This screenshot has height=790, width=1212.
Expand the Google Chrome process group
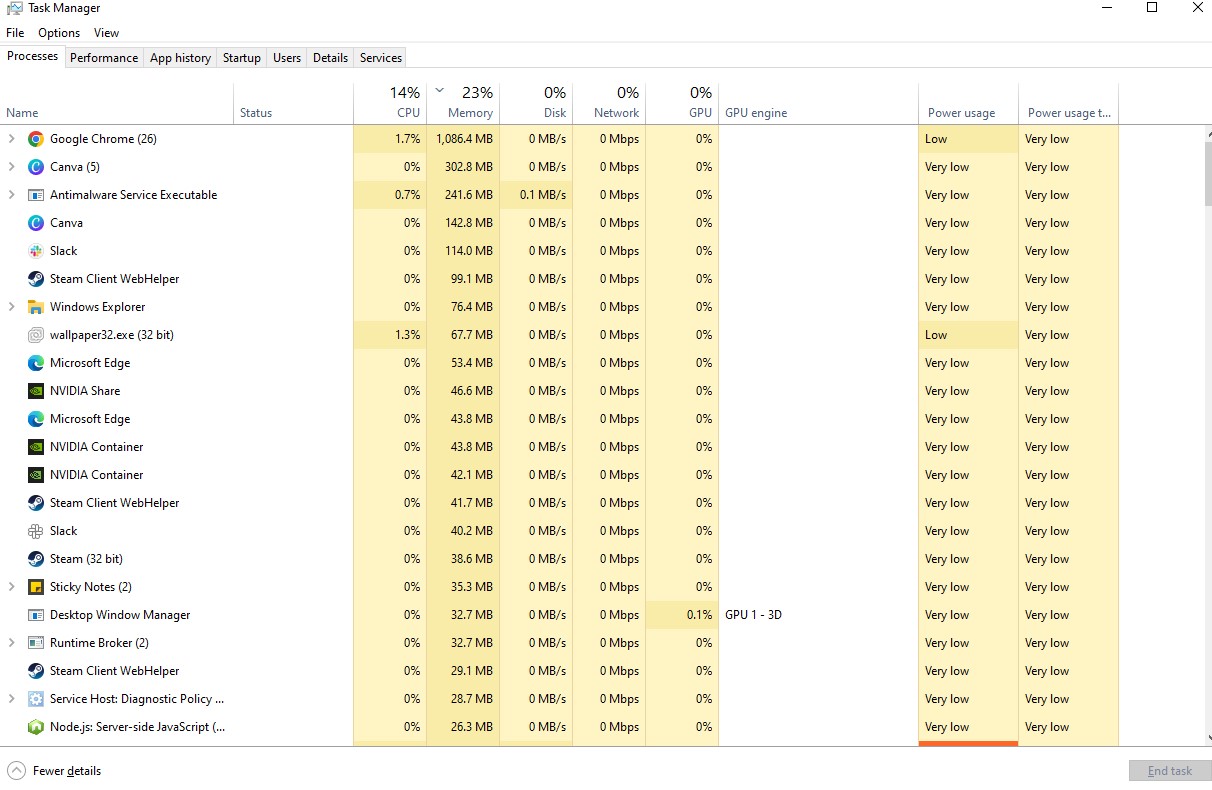[12, 139]
